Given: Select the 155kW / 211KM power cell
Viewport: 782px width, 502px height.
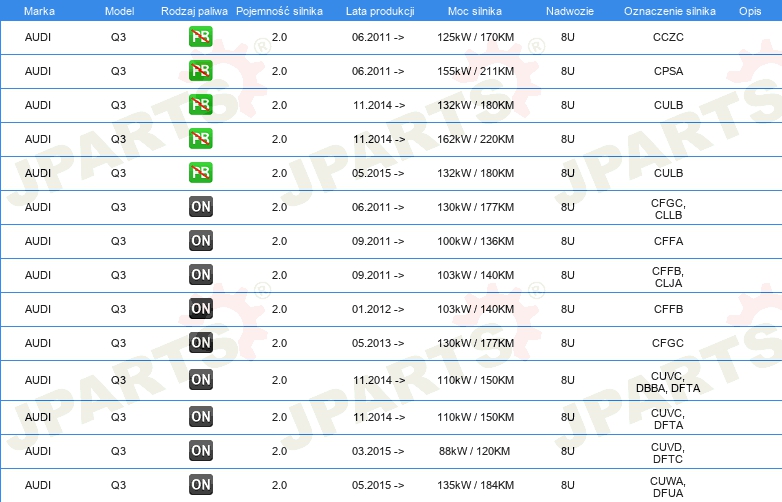Looking at the screenshot, I should 475,71.
